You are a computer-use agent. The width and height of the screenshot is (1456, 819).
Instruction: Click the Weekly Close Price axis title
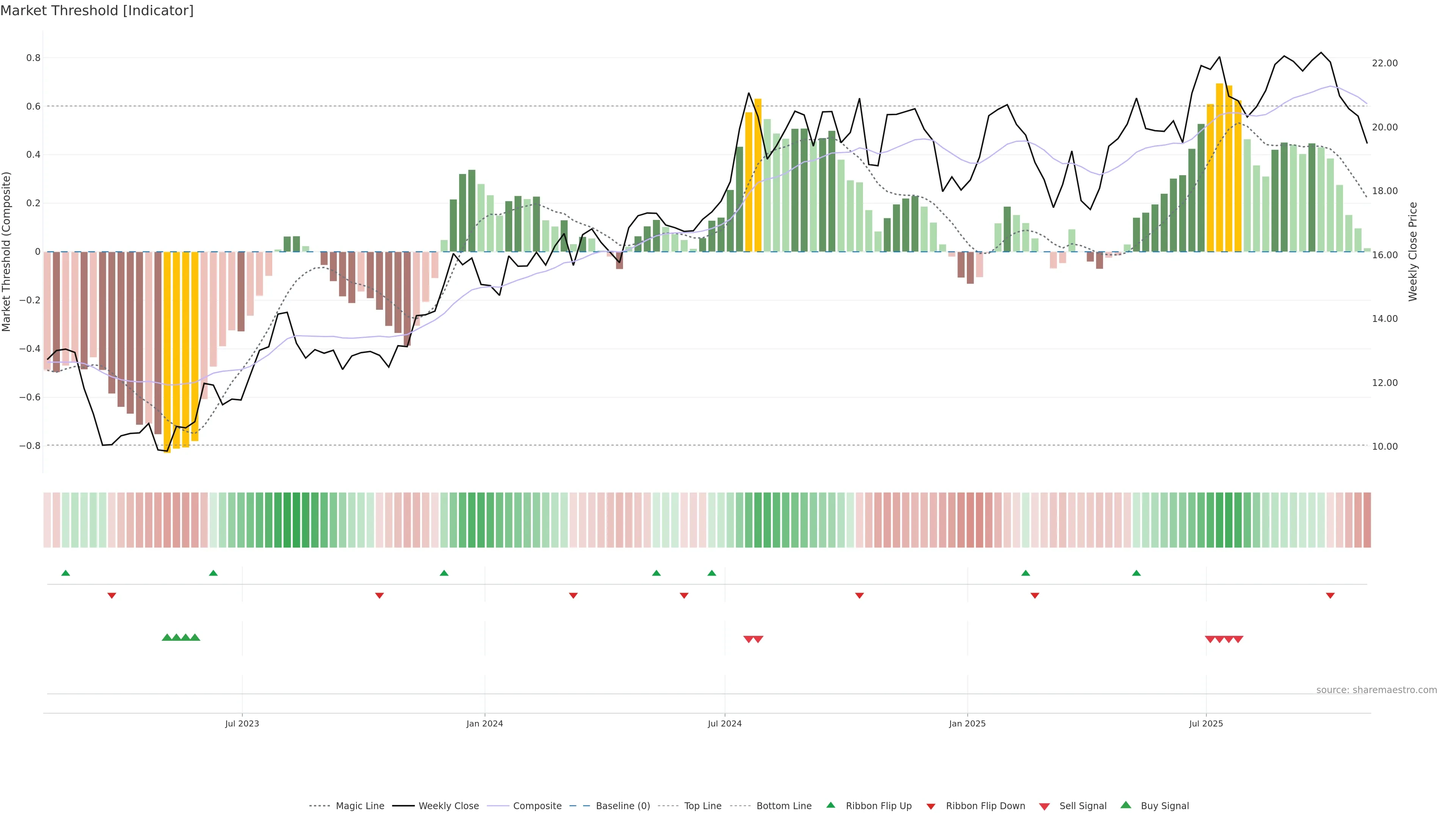coord(1413,251)
